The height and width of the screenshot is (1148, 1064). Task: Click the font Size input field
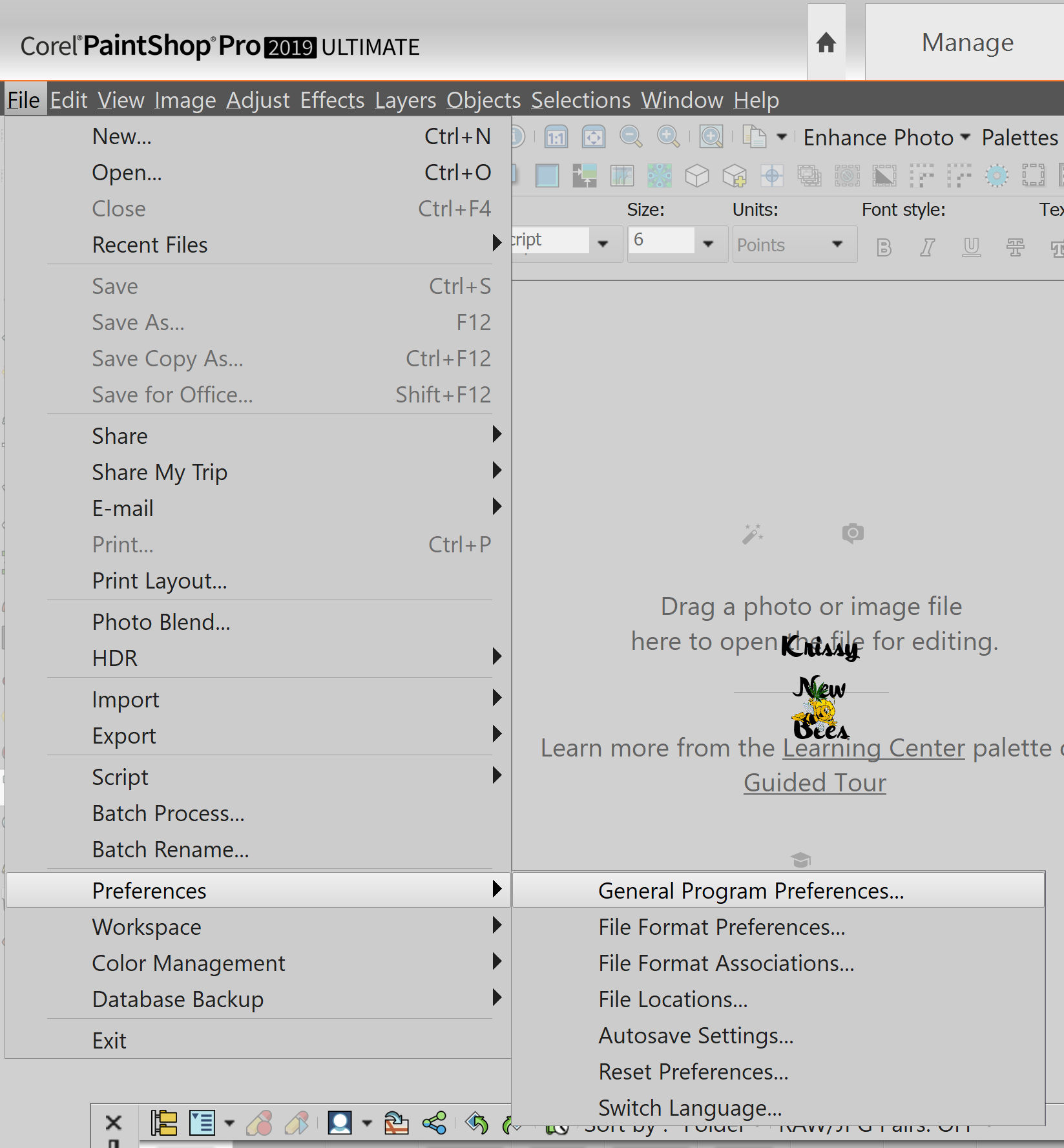661,240
